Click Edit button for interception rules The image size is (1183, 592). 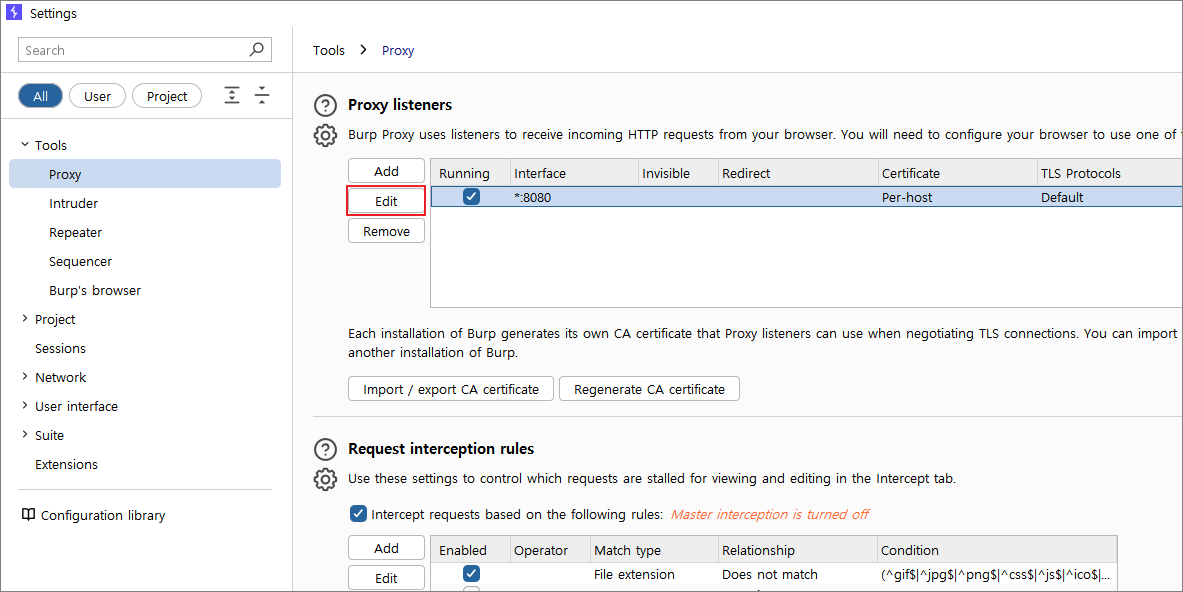click(386, 578)
